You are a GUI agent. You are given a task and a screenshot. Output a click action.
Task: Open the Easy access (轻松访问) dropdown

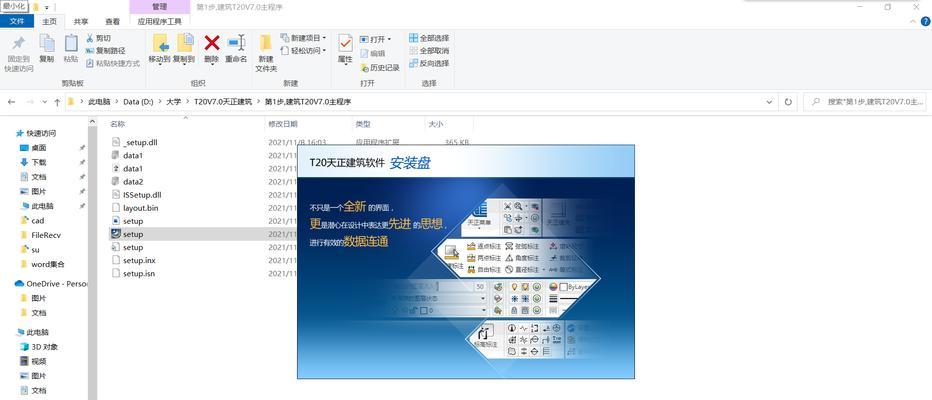coord(303,51)
